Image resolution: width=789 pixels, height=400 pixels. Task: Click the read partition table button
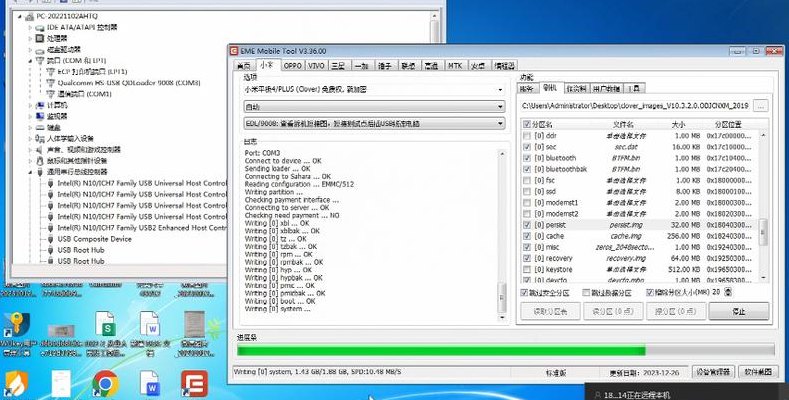point(550,311)
